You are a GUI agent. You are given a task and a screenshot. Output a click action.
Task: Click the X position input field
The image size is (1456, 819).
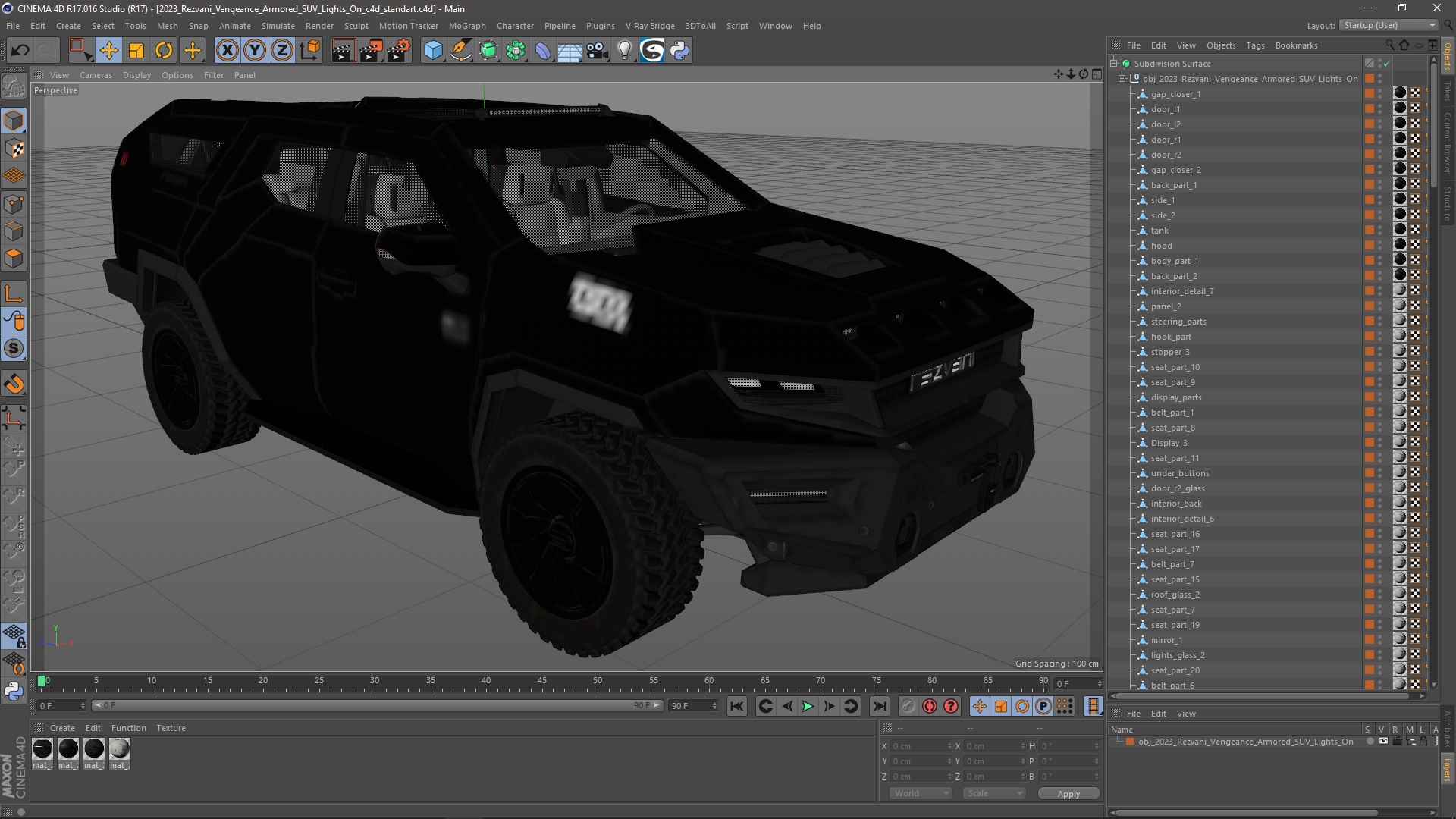(x=921, y=746)
